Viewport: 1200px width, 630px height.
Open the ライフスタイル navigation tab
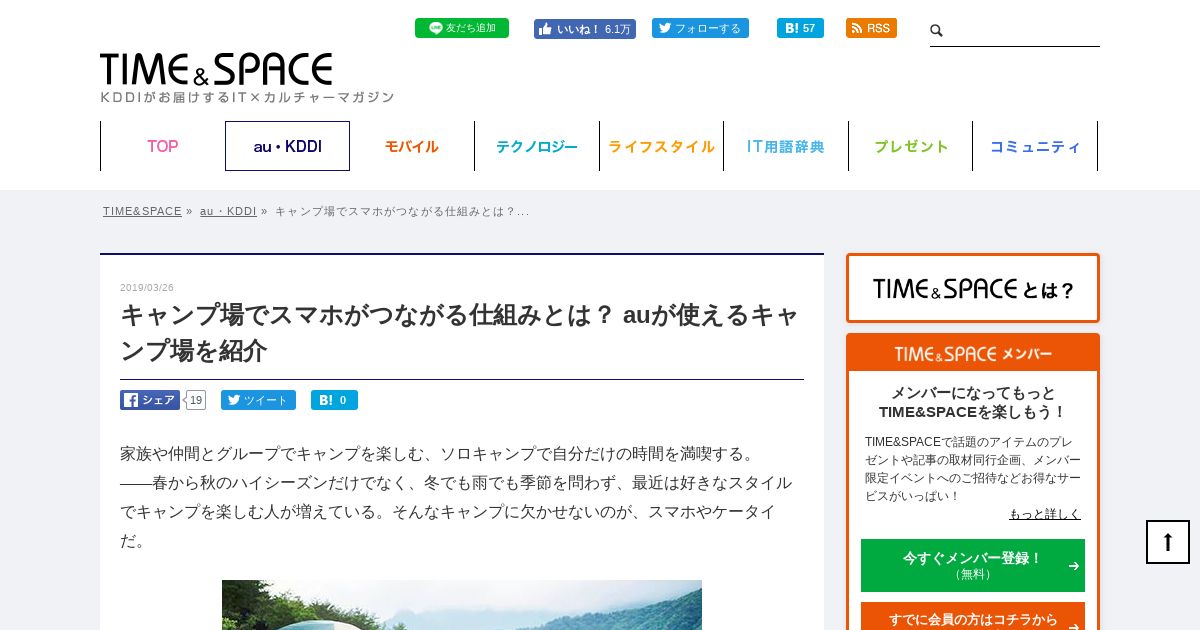(x=661, y=146)
